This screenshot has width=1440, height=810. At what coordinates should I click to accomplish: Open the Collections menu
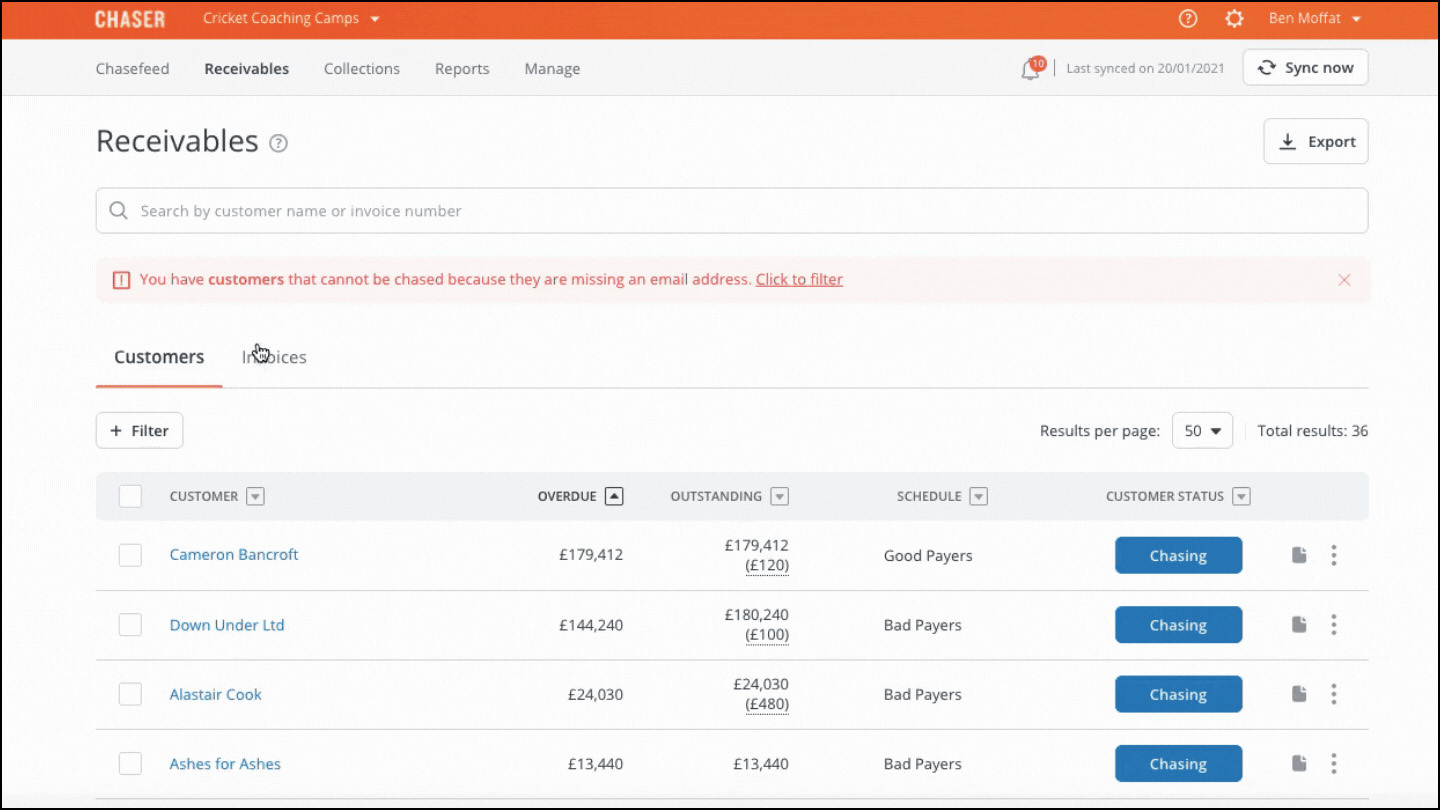[362, 69]
